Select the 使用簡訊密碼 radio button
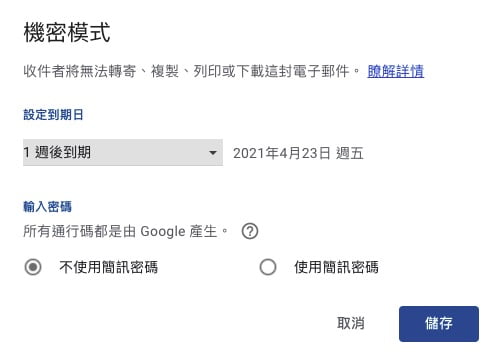The image size is (502, 364). point(268,267)
